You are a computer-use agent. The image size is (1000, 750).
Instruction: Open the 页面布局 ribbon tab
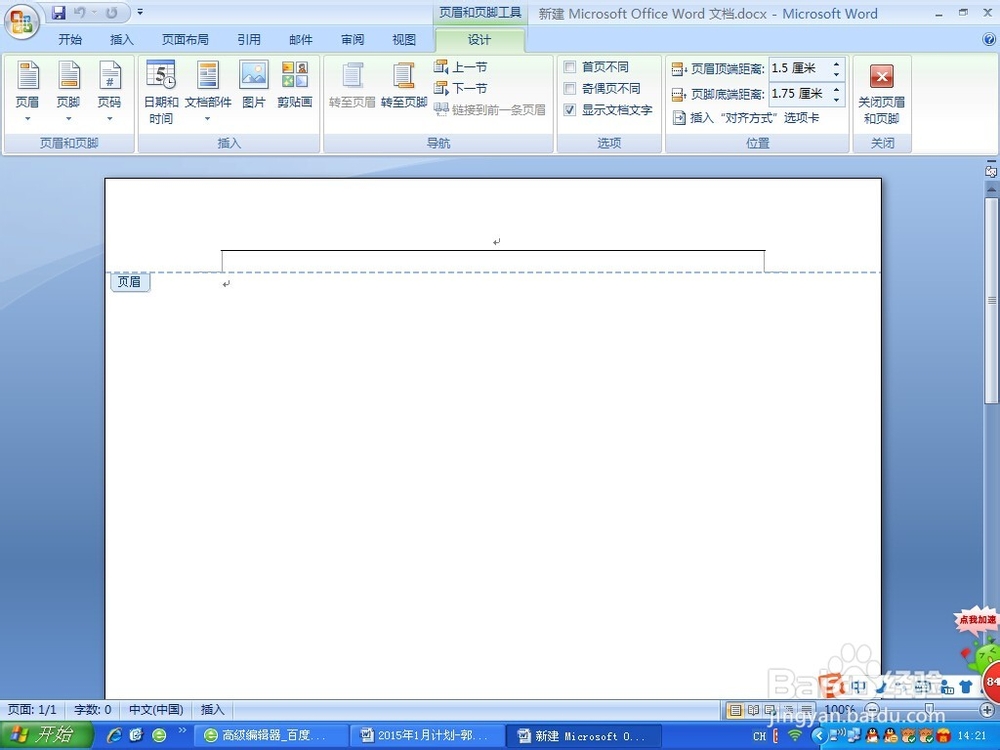click(x=184, y=39)
